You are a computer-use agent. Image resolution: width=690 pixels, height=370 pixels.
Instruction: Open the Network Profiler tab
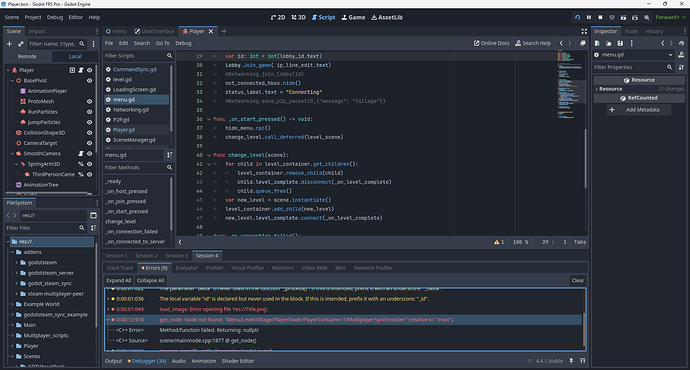coord(373,268)
